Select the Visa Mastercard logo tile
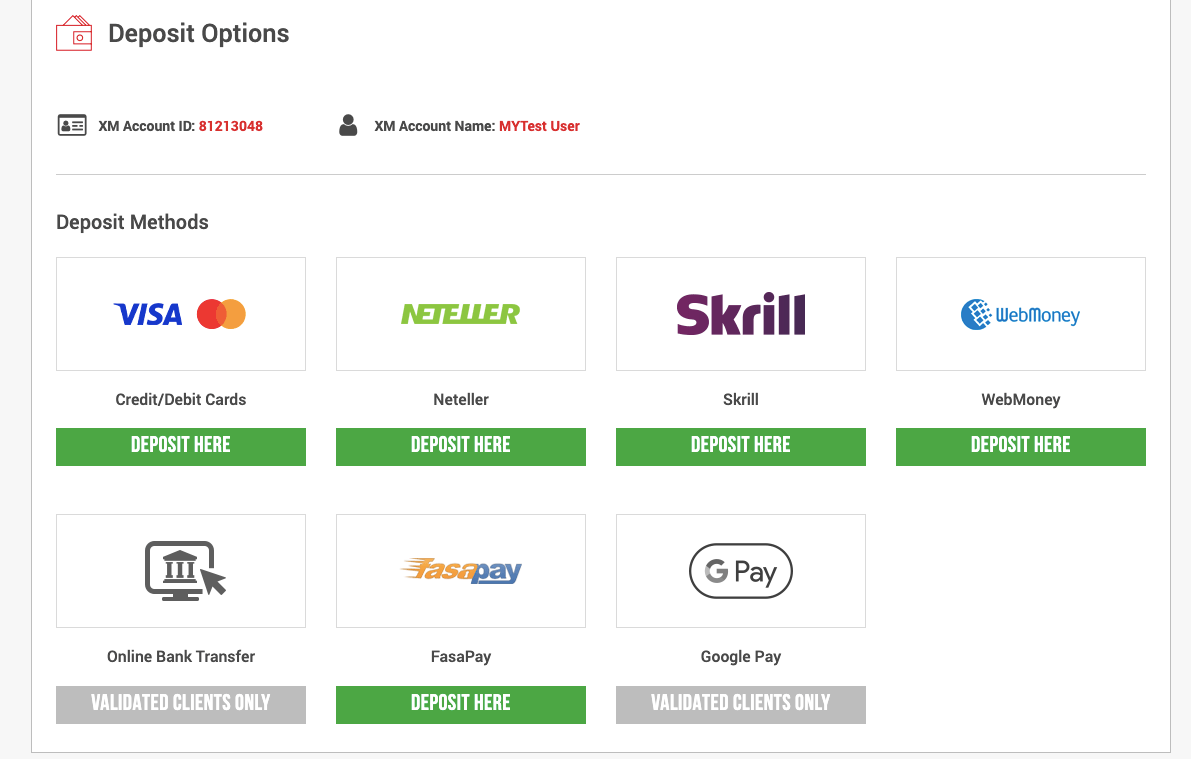This screenshot has height=759, width=1191. [181, 314]
